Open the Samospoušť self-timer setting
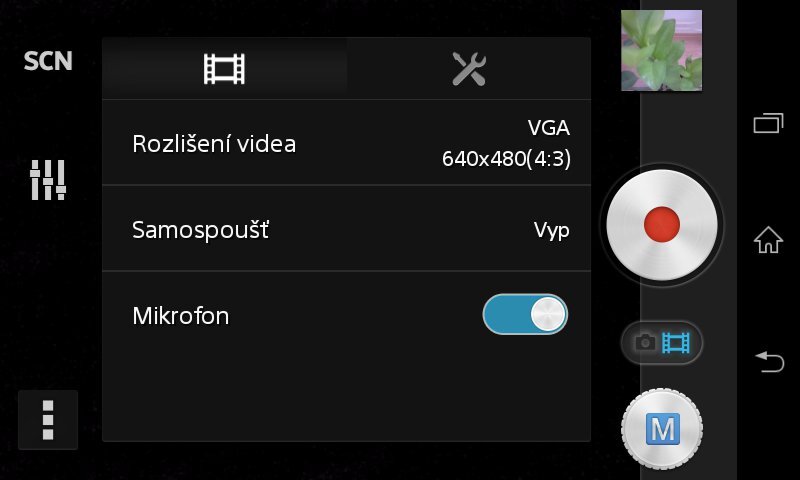 pos(346,229)
